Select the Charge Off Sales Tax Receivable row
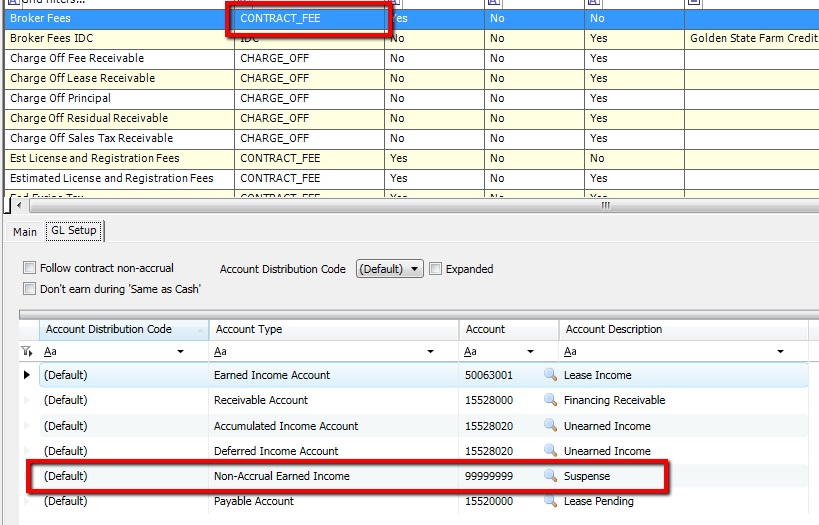This screenshot has width=819, height=525. pyautogui.click(x=412, y=138)
